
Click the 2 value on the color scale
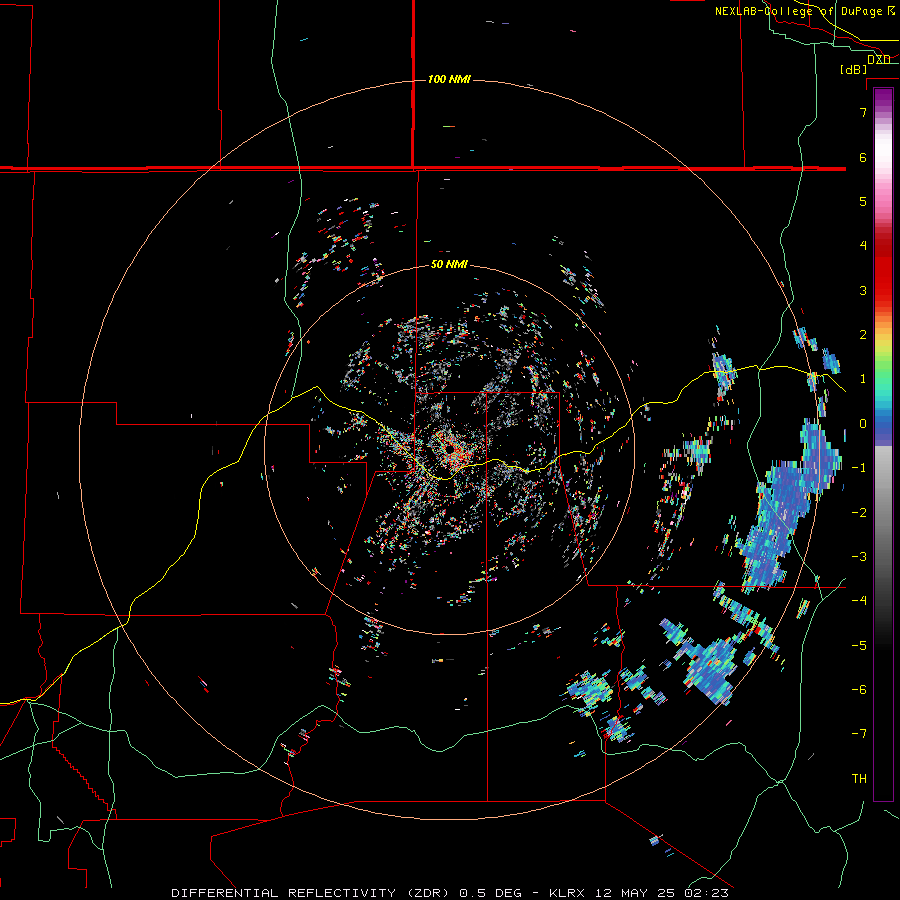863,335
